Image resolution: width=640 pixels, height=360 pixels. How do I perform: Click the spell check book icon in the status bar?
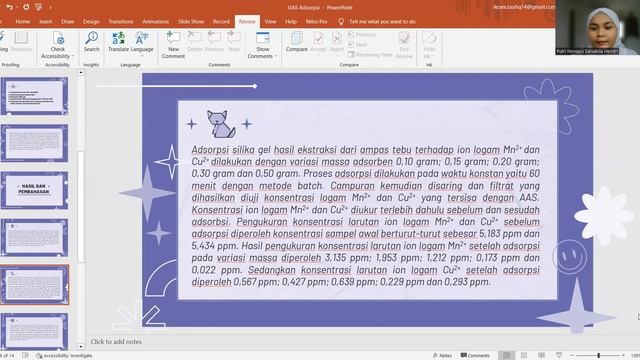25,356
